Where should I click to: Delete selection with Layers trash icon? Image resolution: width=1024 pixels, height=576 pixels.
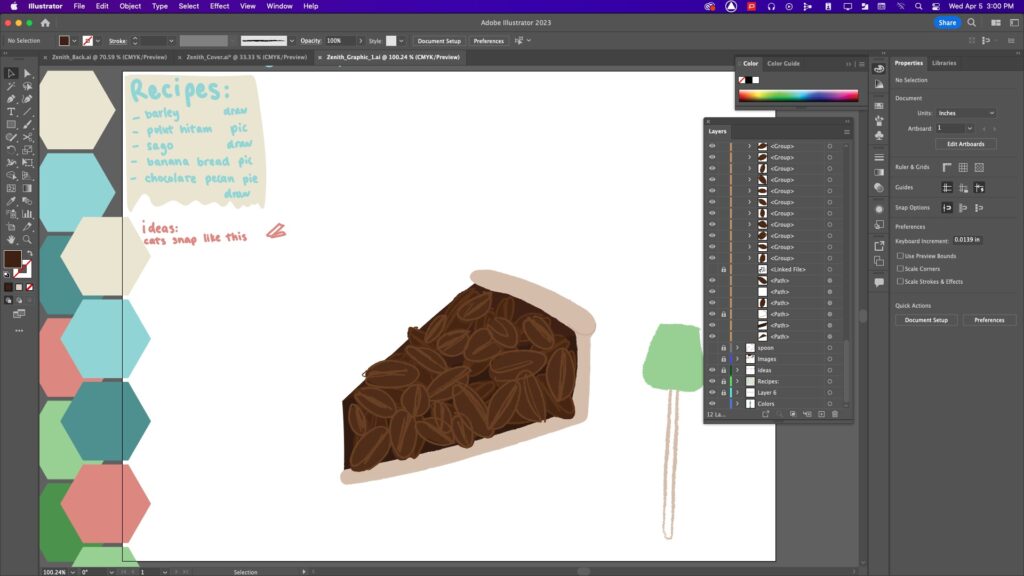(835, 414)
